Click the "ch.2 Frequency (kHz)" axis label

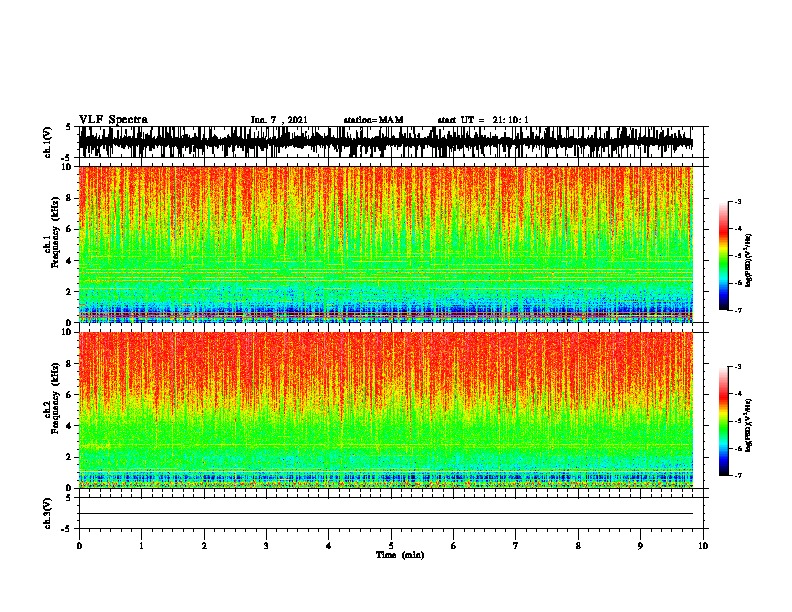pyautogui.click(x=52, y=398)
